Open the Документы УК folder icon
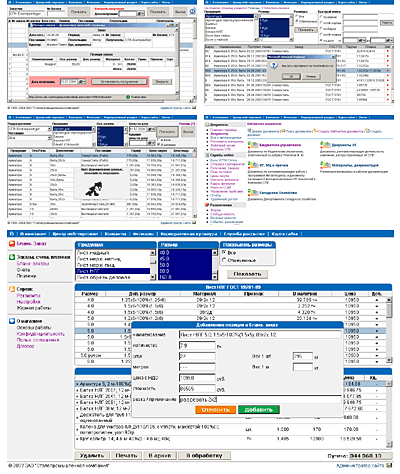Screen dimensions: 400x474 (325, 145)
